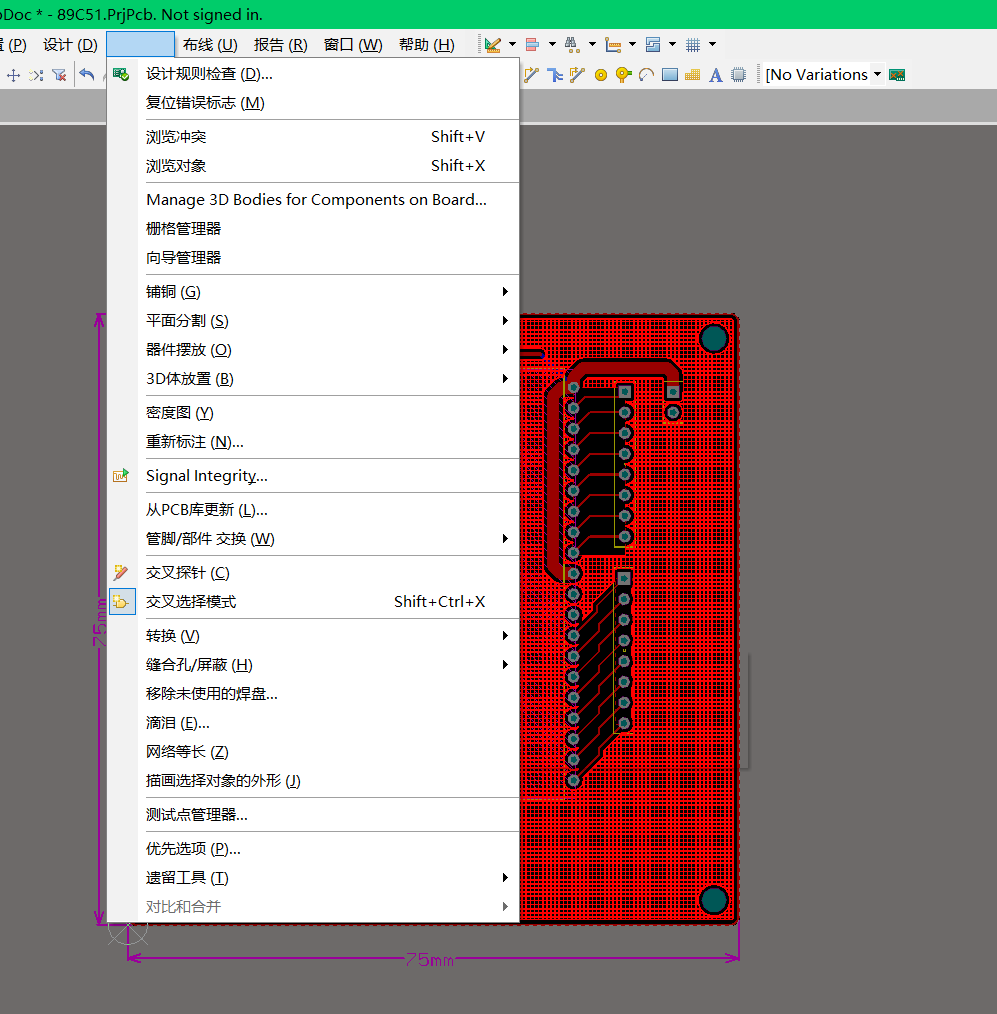Choose 交叉探针 (C) menu entry
997x1014 pixels.
(313, 573)
